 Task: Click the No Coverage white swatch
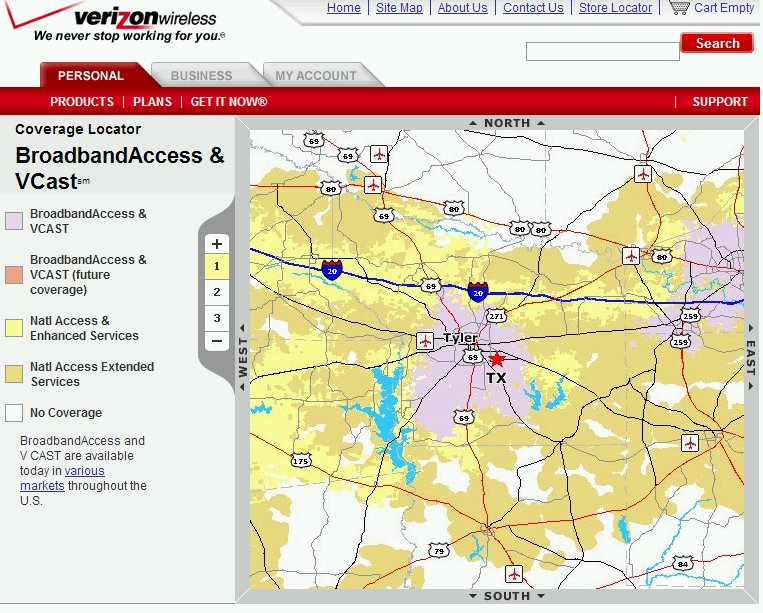pyautogui.click(x=14, y=413)
